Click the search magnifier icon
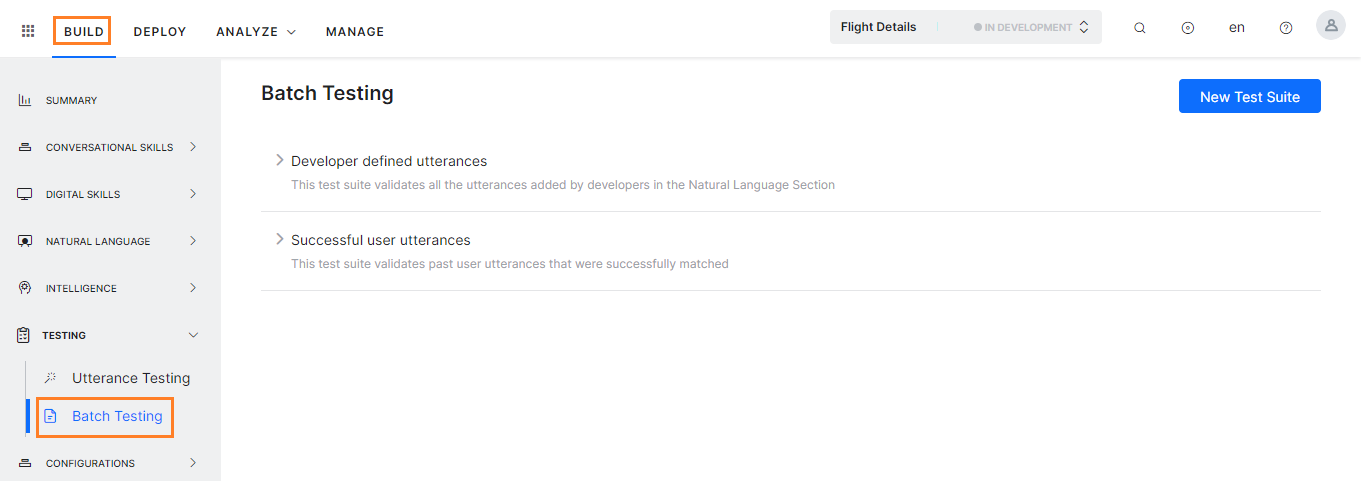 pos(1139,28)
